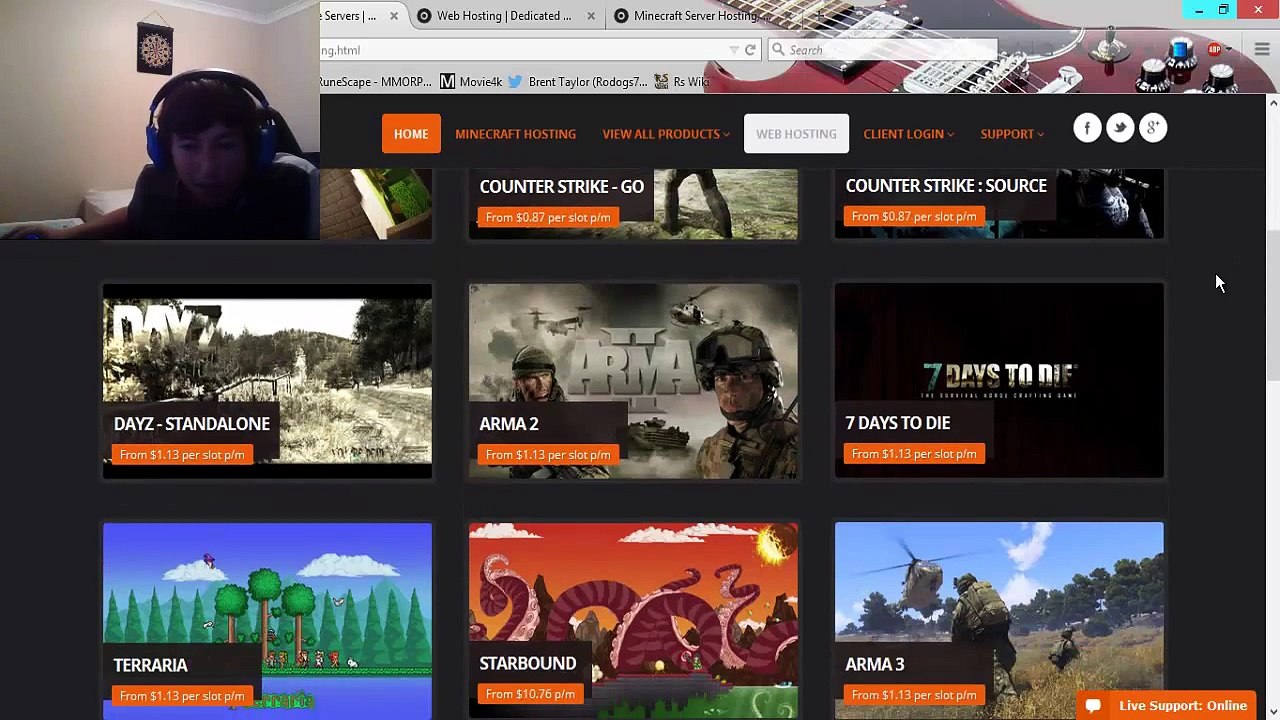This screenshot has width=1280, height=720.
Task: Click the page vertical scrollbar thumb
Action: (1273, 305)
